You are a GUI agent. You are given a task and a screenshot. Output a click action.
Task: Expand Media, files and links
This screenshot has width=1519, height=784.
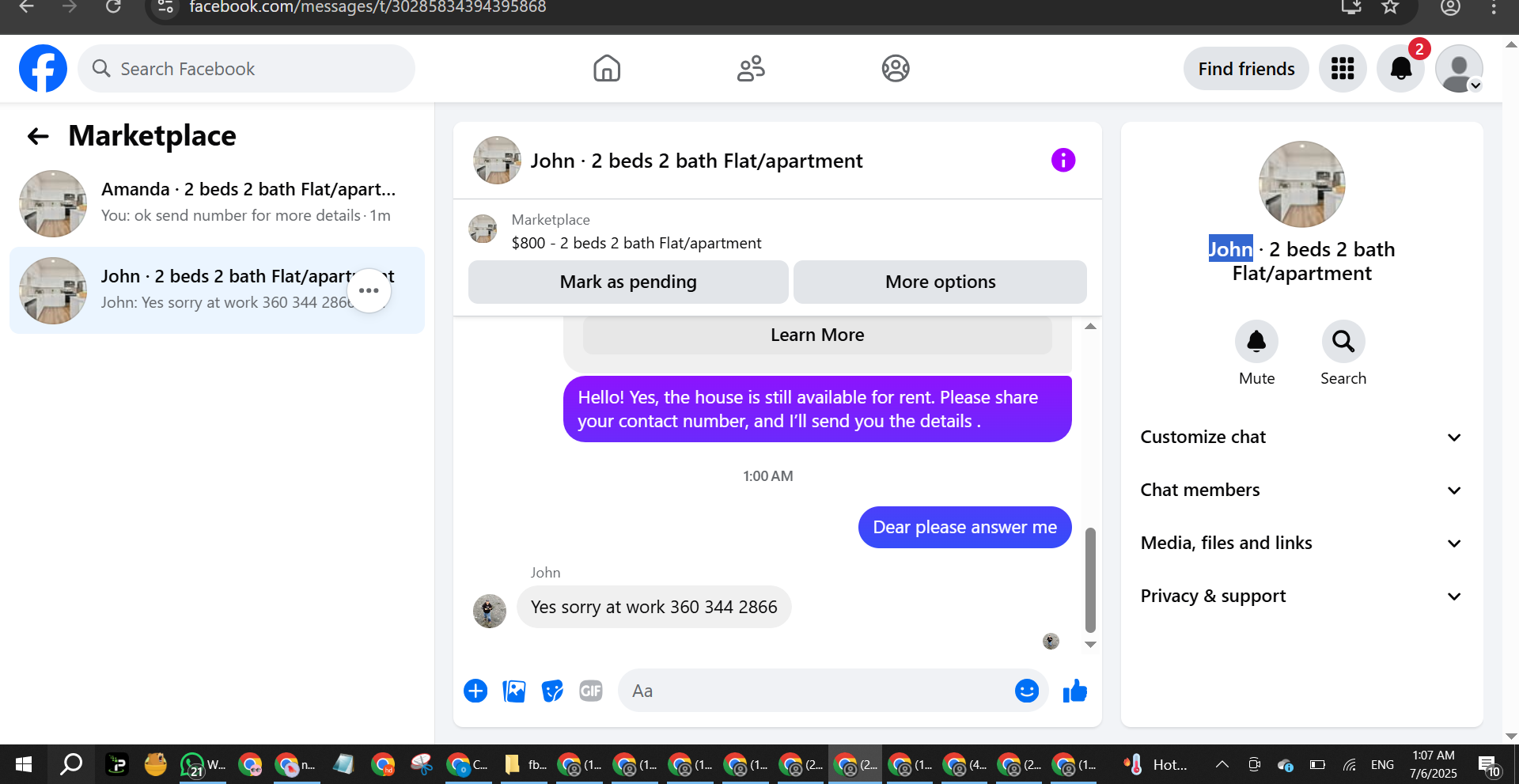click(1301, 543)
